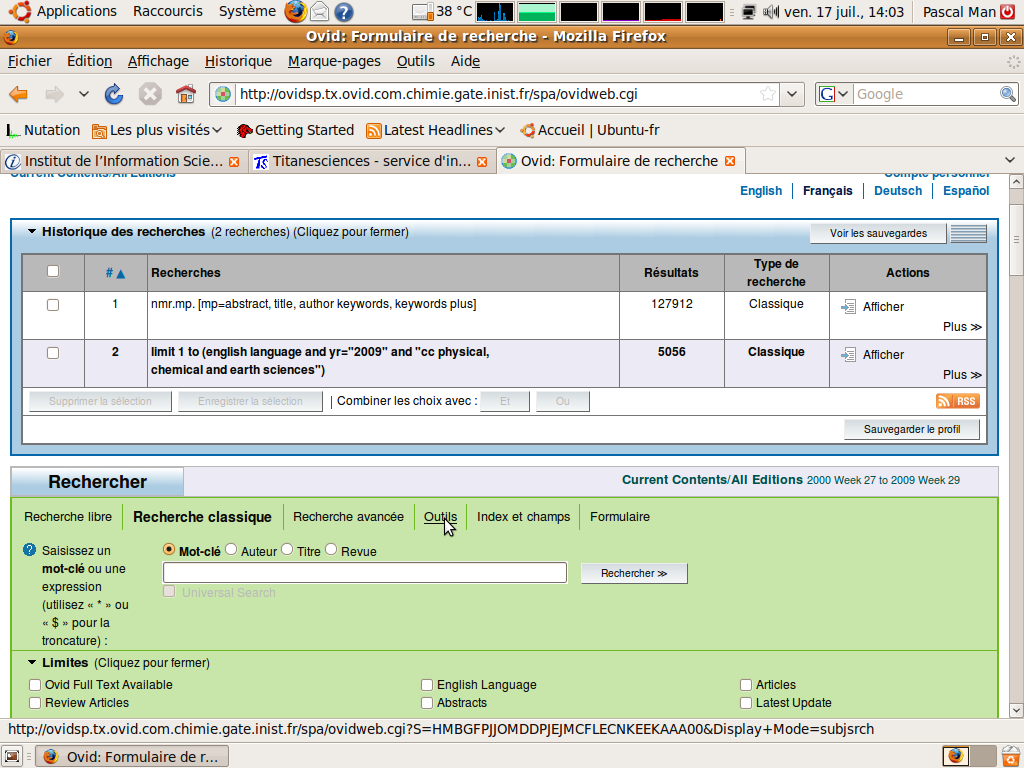Bookmark this page with the star icon
The width and height of the screenshot is (1024, 768).
point(768,94)
